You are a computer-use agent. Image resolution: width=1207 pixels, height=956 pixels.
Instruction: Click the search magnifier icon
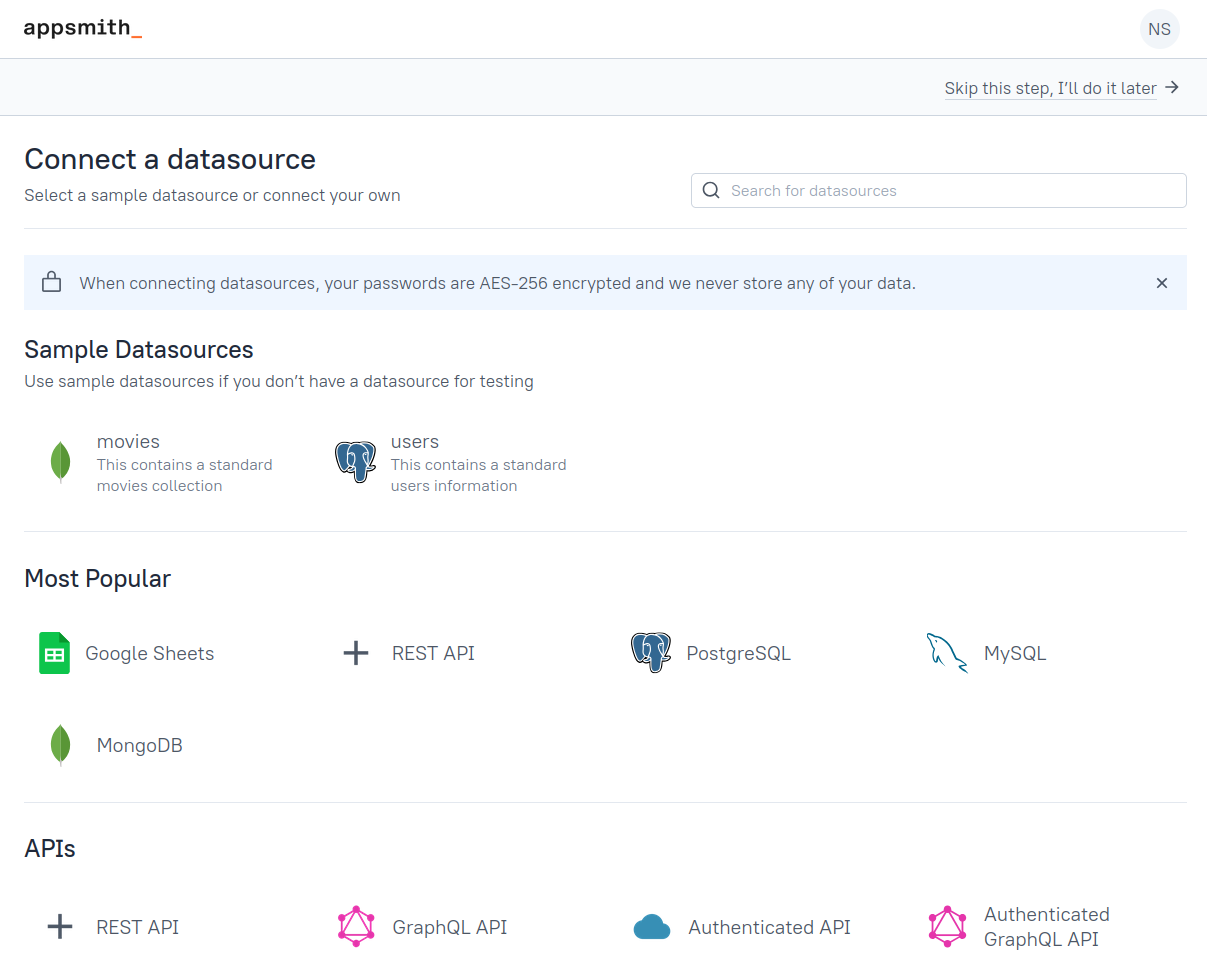[711, 190]
